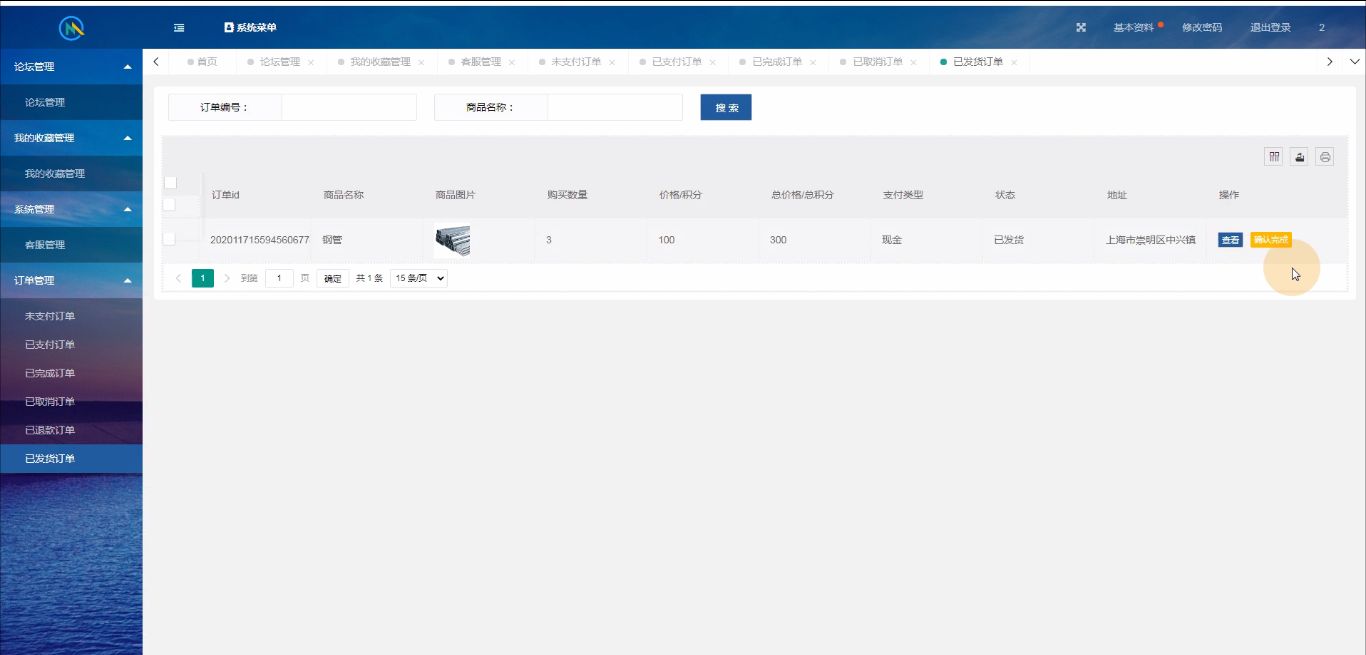The height and width of the screenshot is (655, 1366).
Task: Click the 状态 cell 已发货
Action: pyautogui.click(x=1008, y=240)
